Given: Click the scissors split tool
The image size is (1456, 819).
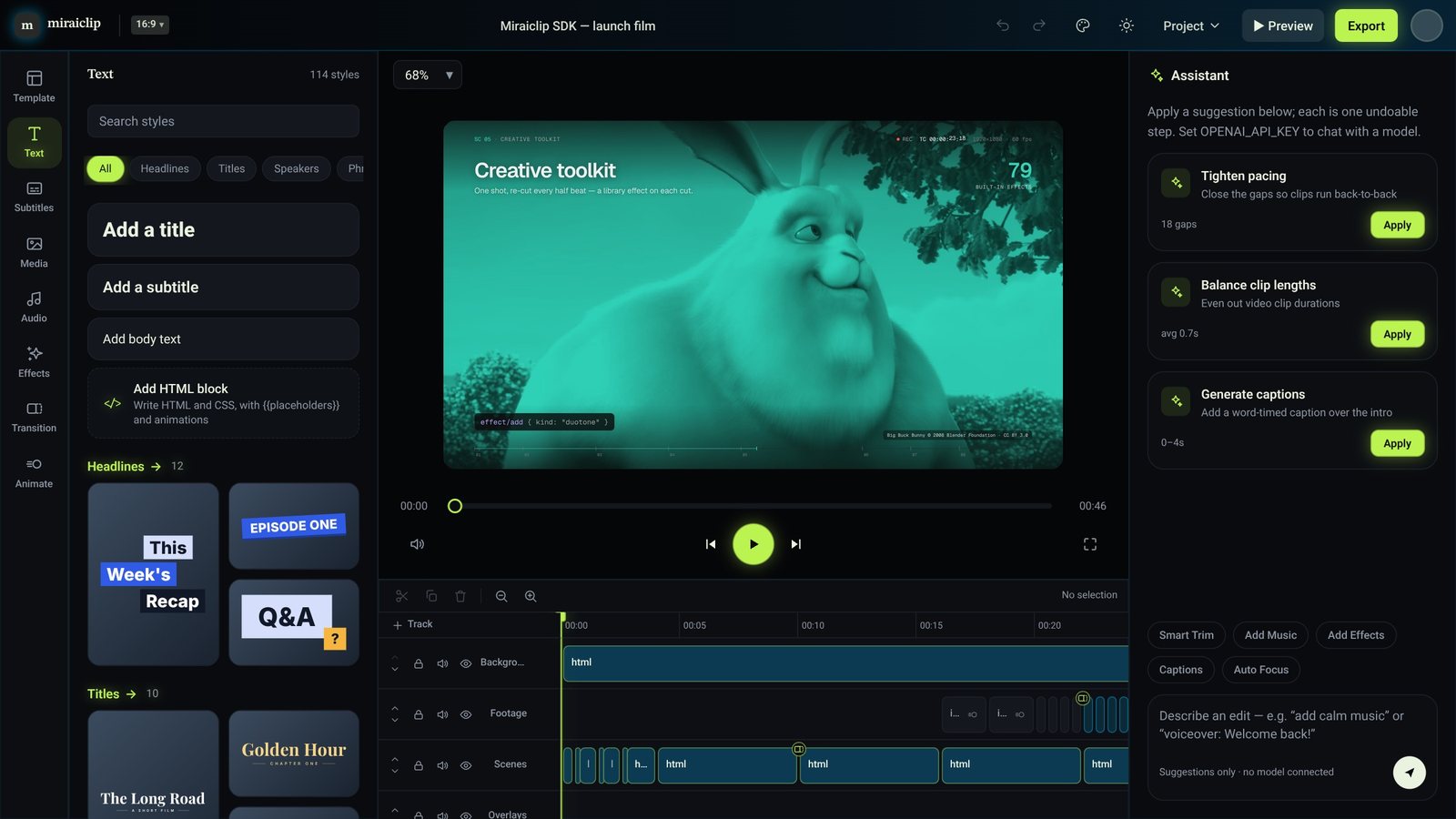Looking at the screenshot, I should pyautogui.click(x=401, y=596).
